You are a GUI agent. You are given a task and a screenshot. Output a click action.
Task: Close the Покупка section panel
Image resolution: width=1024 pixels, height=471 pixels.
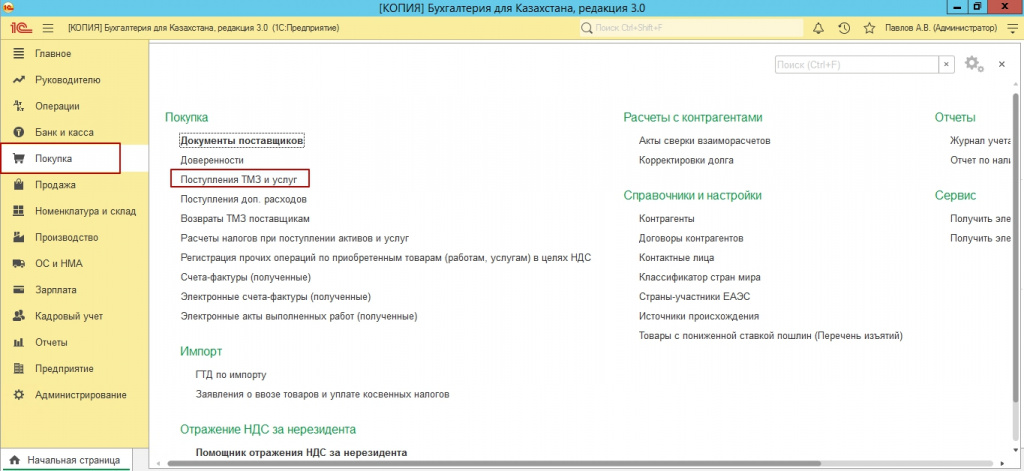coord(1001,64)
